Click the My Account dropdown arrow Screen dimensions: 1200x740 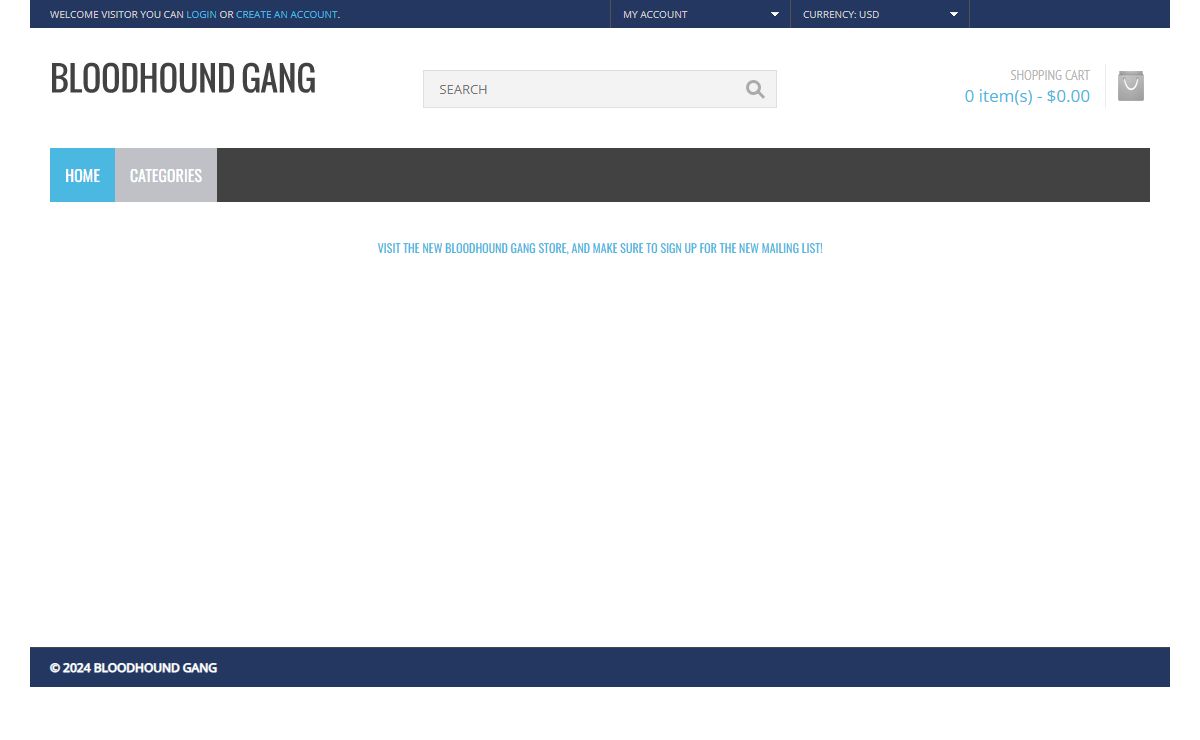[x=774, y=14]
